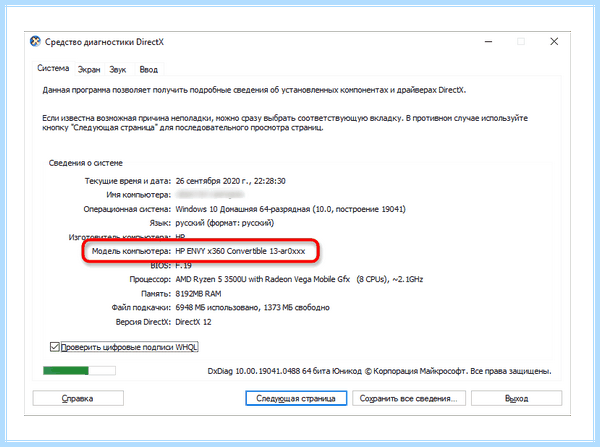This screenshot has width=600, height=447.
Task: Click the page file value 6948 МБ использовано
Action: (217, 307)
